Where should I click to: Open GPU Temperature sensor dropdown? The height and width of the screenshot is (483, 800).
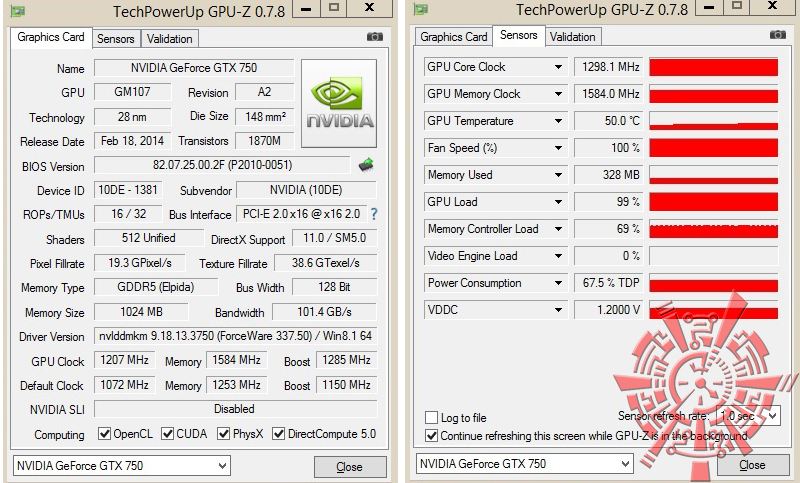coord(559,121)
